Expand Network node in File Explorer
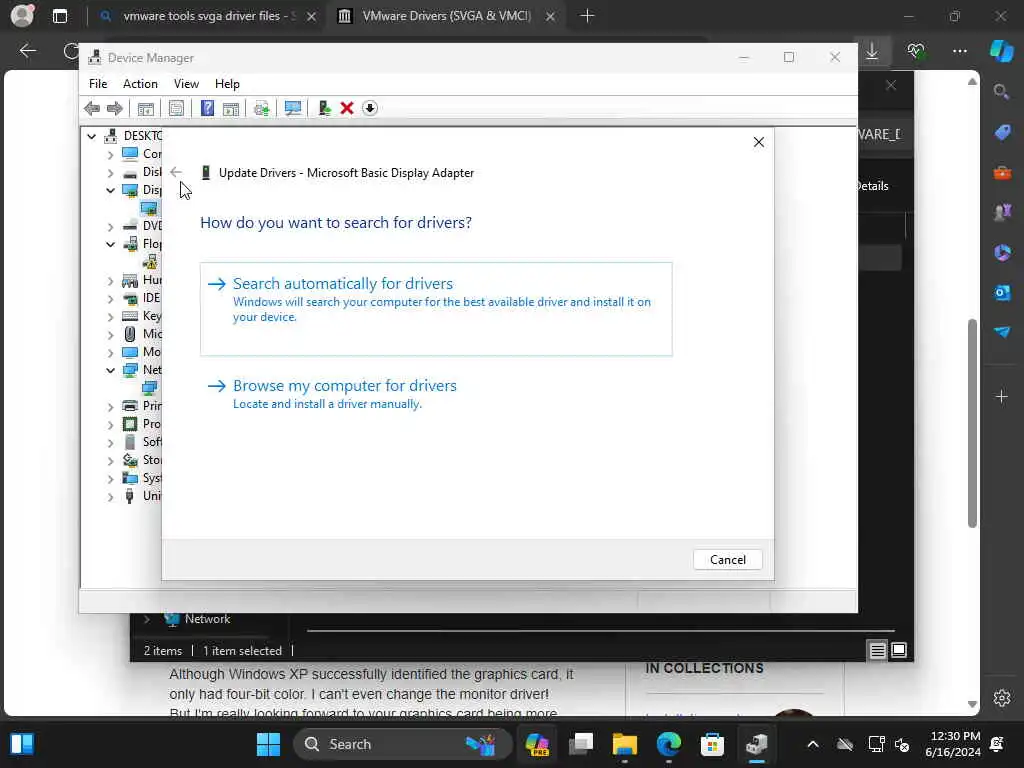1024x768 pixels. (x=147, y=619)
